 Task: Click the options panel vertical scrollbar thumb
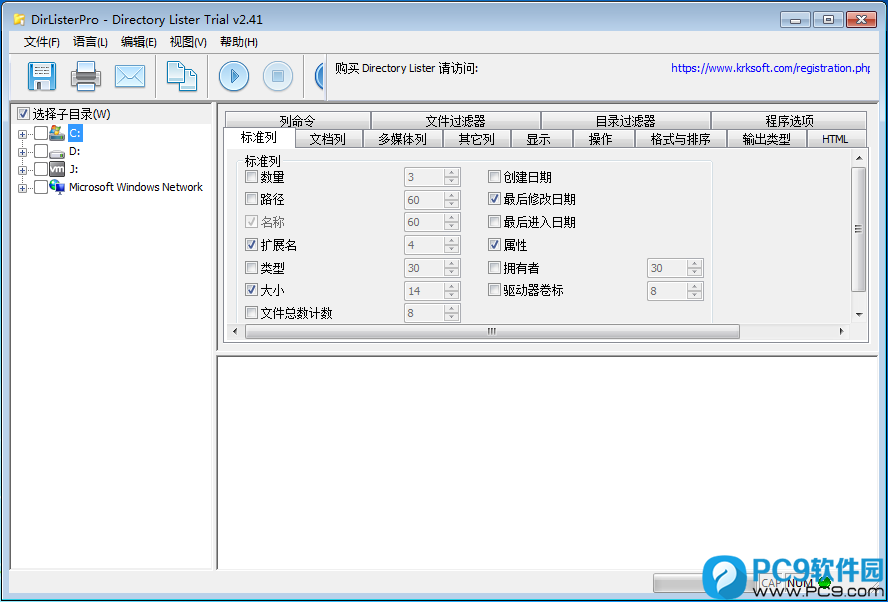click(859, 229)
